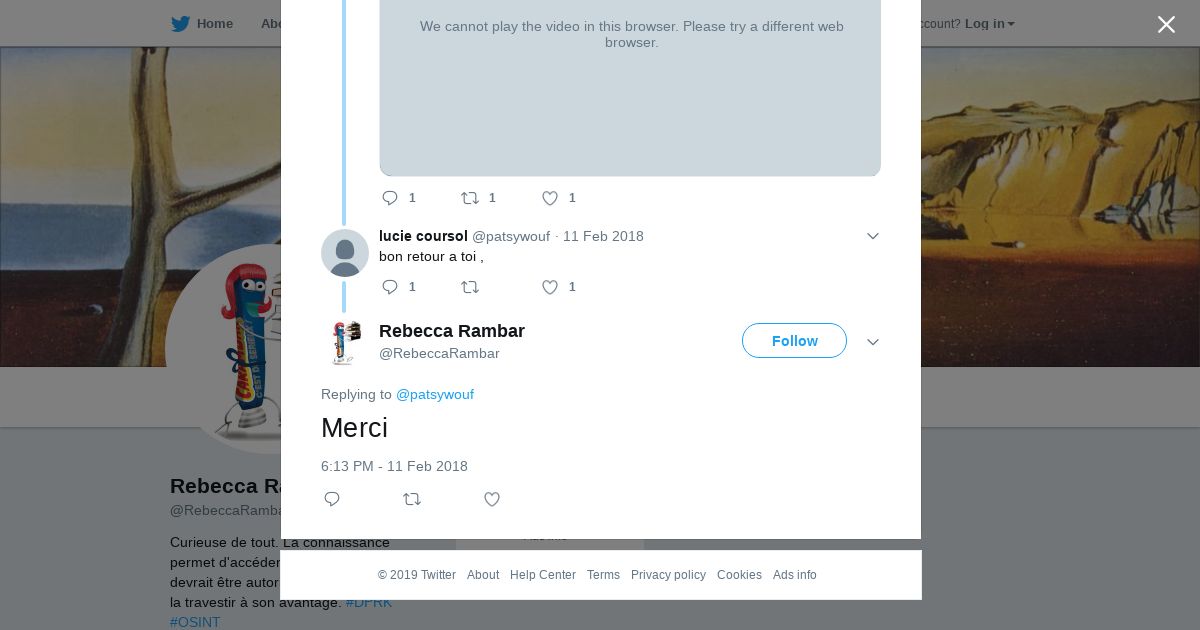
Task: Like the tweet with the unplayable video
Action: coord(550,198)
